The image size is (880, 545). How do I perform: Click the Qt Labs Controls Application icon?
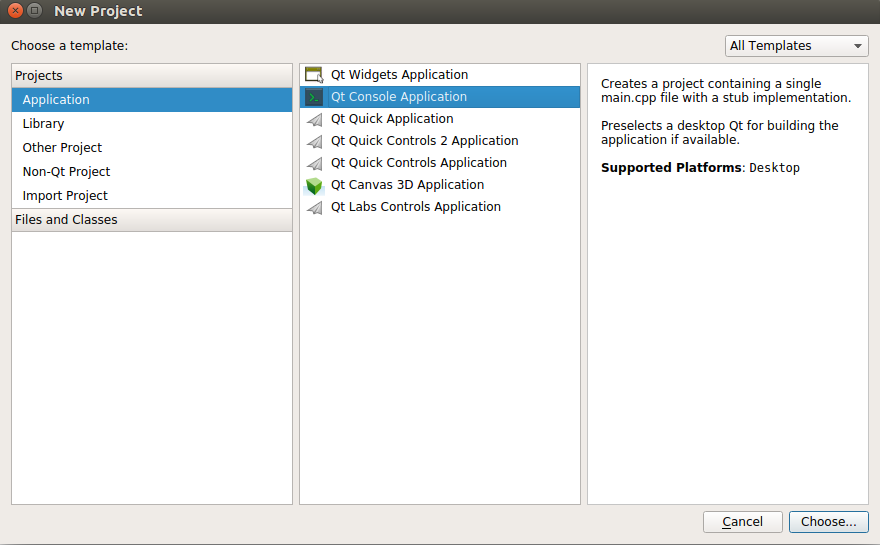click(x=315, y=208)
